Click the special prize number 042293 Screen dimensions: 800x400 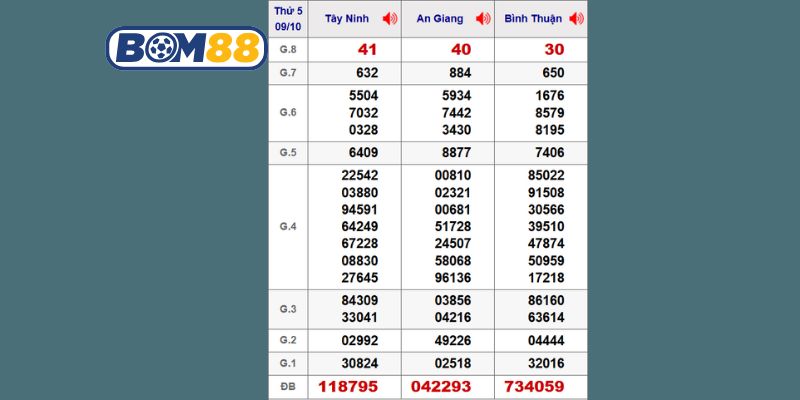tap(441, 386)
